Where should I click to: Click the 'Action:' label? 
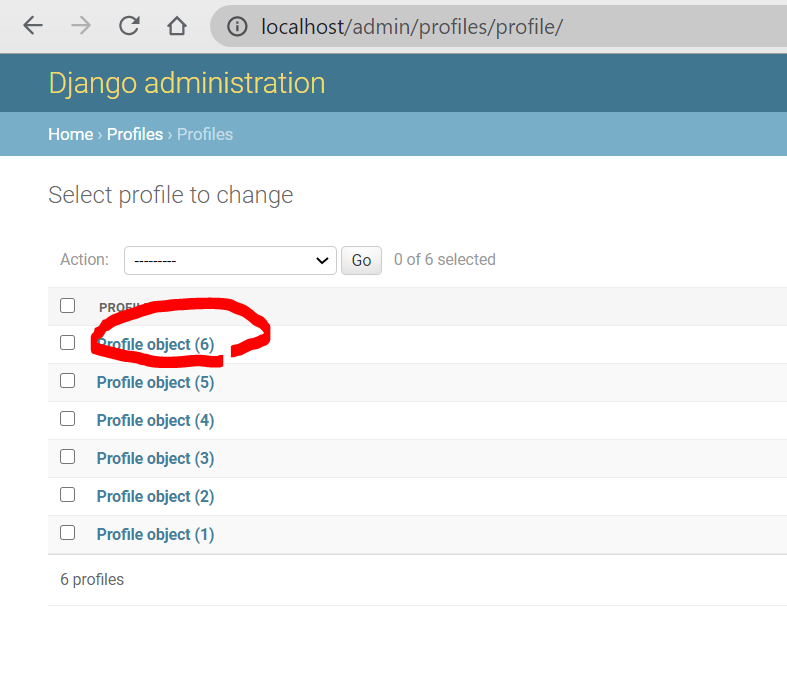84,259
